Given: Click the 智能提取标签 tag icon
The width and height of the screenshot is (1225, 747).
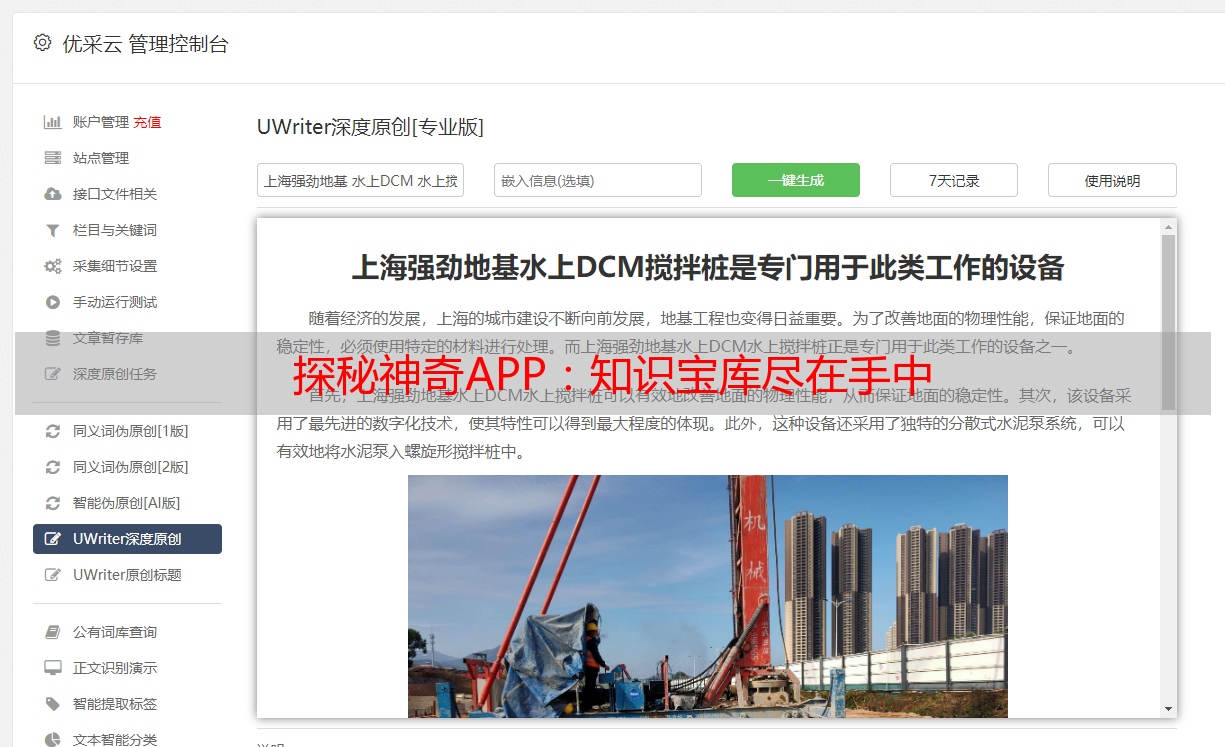Looking at the screenshot, I should pyautogui.click(x=53, y=704).
